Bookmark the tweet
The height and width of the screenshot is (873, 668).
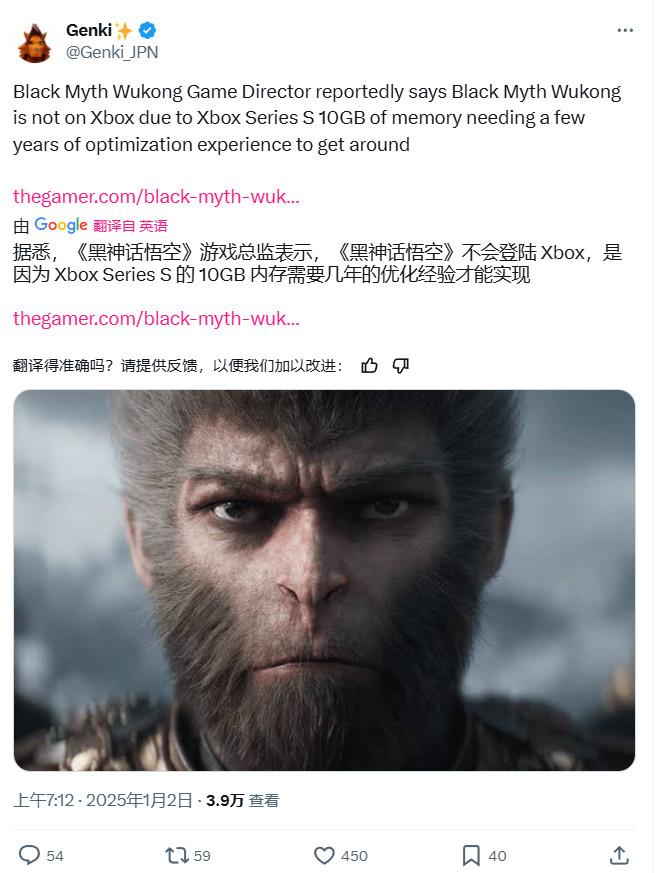[x=471, y=855]
